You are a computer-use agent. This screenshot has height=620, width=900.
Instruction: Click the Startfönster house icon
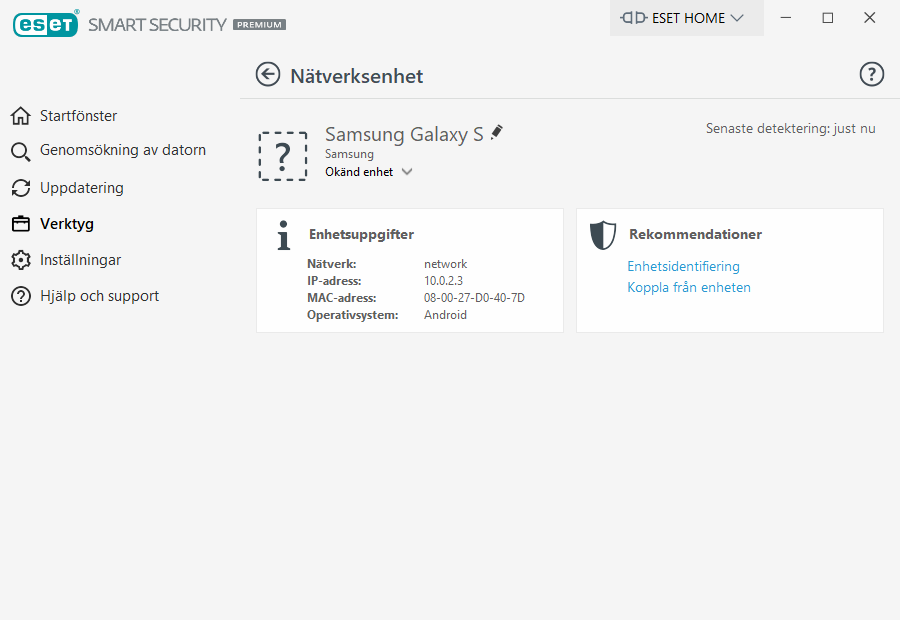click(x=21, y=116)
